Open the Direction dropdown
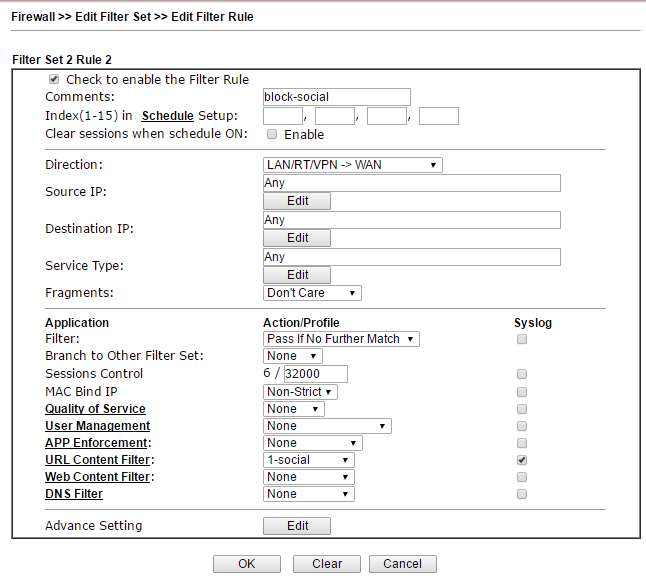The width and height of the screenshot is (646, 583). pos(352,165)
